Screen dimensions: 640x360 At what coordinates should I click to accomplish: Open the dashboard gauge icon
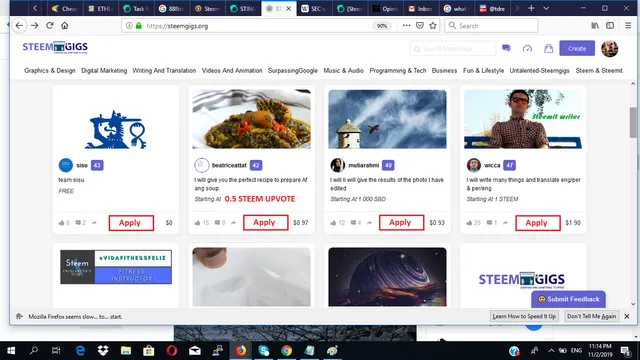527,49
